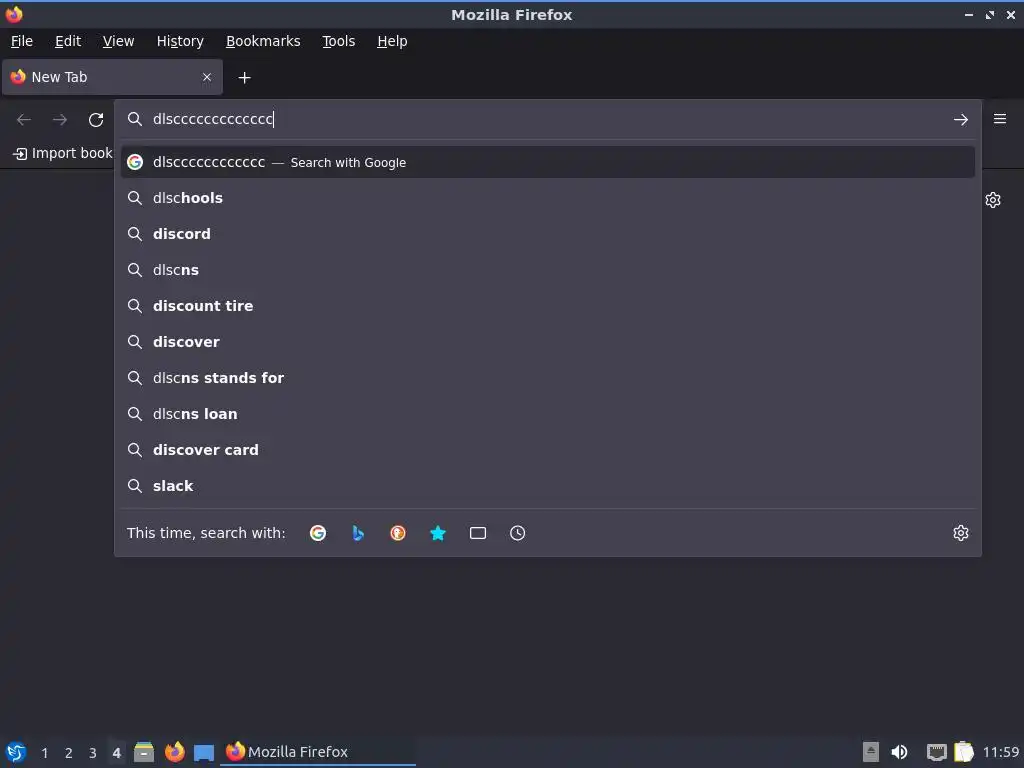Open the Edit menu
Viewport: 1024px width, 768px height.
(x=68, y=41)
